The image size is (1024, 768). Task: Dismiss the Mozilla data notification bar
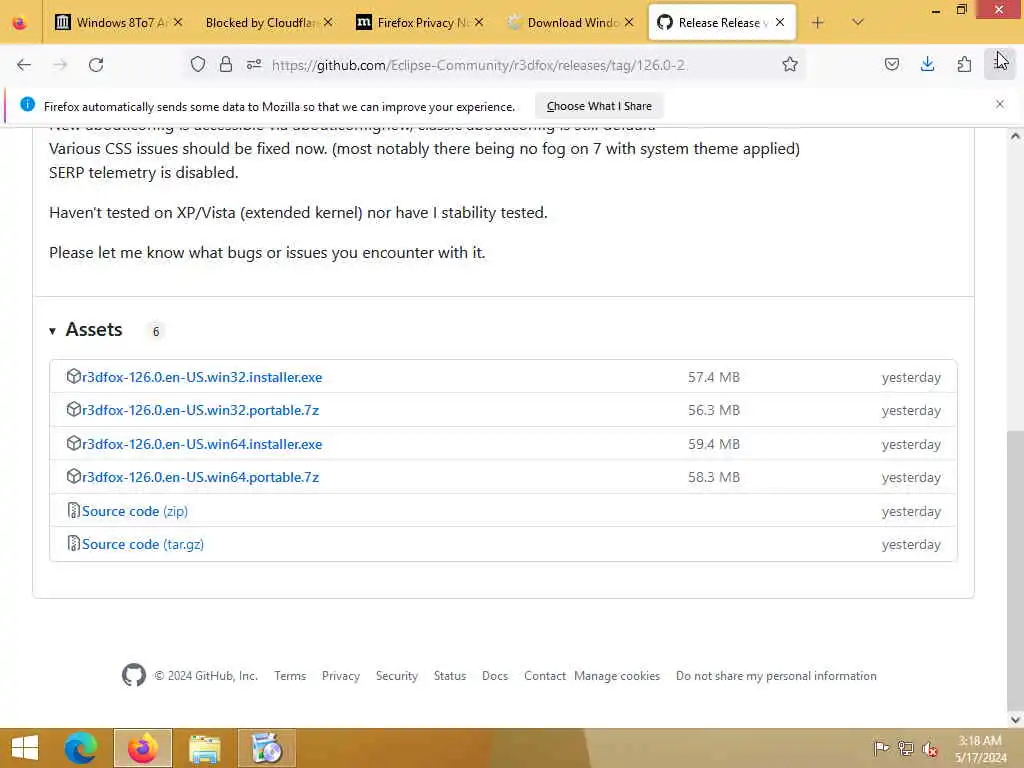1000,104
